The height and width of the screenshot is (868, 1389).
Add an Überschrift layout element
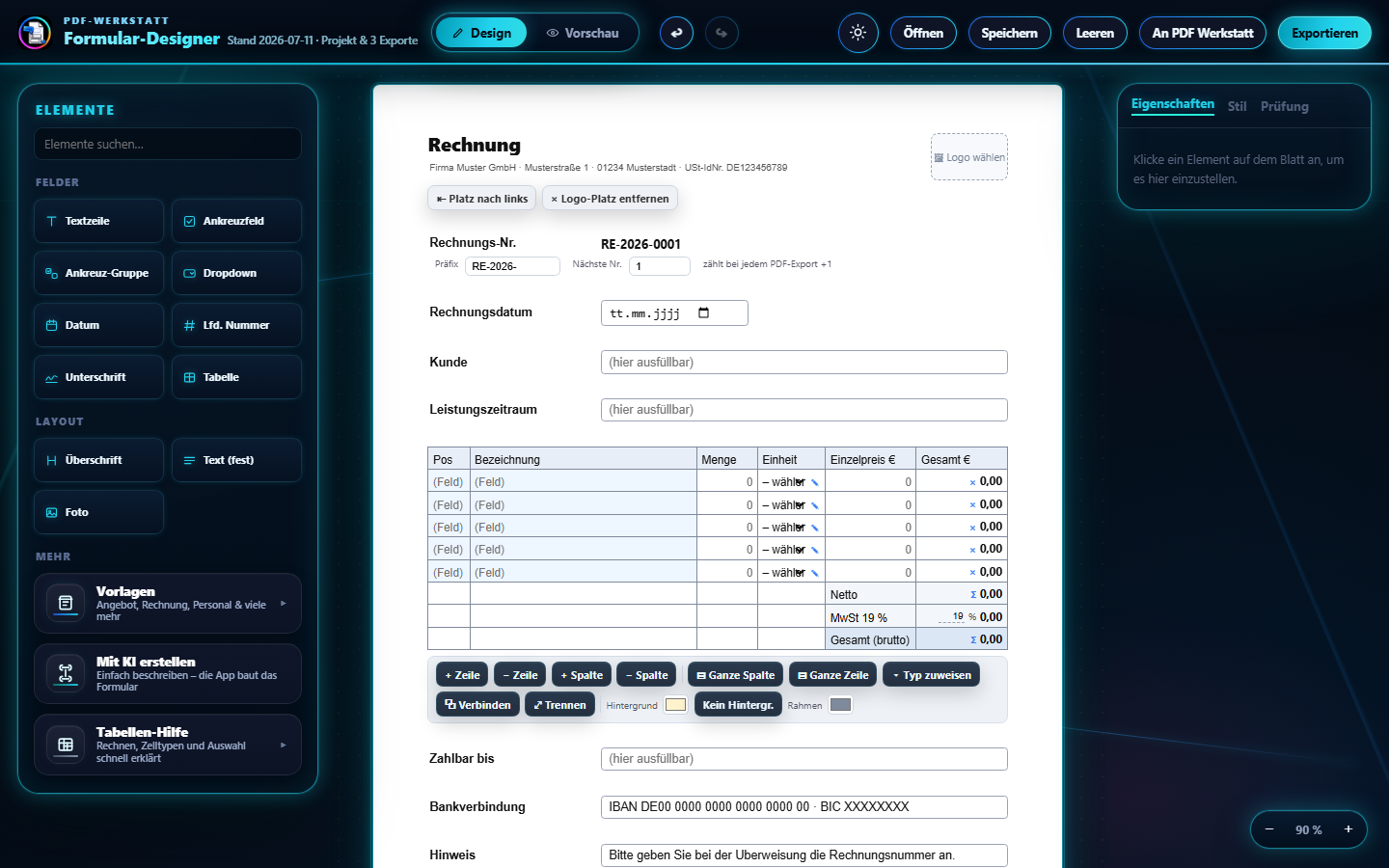click(98, 460)
